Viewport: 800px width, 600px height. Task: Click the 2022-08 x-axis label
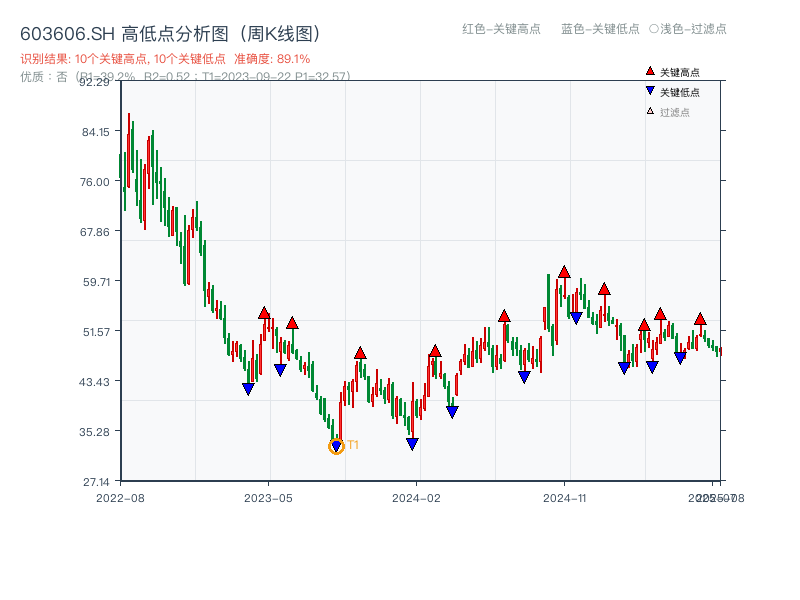click(x=120, y=498)
